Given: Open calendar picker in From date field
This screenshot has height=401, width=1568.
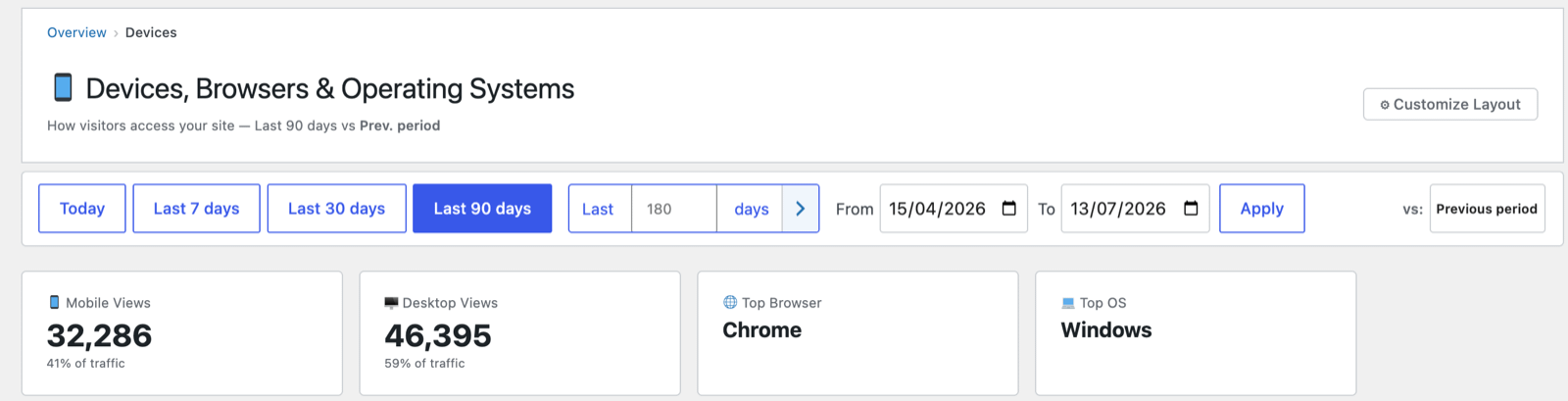Looking at the screenshot, I should click(x=1008, y=208).
